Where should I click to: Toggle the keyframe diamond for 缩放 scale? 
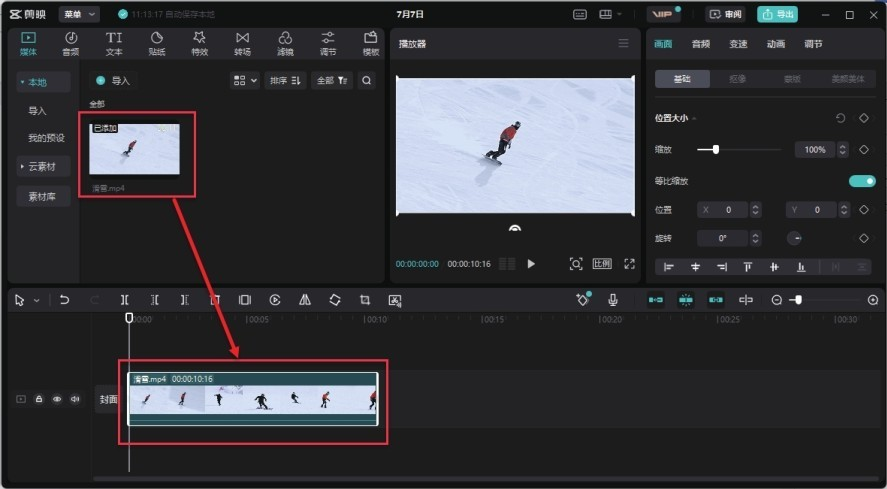[863, 149]
